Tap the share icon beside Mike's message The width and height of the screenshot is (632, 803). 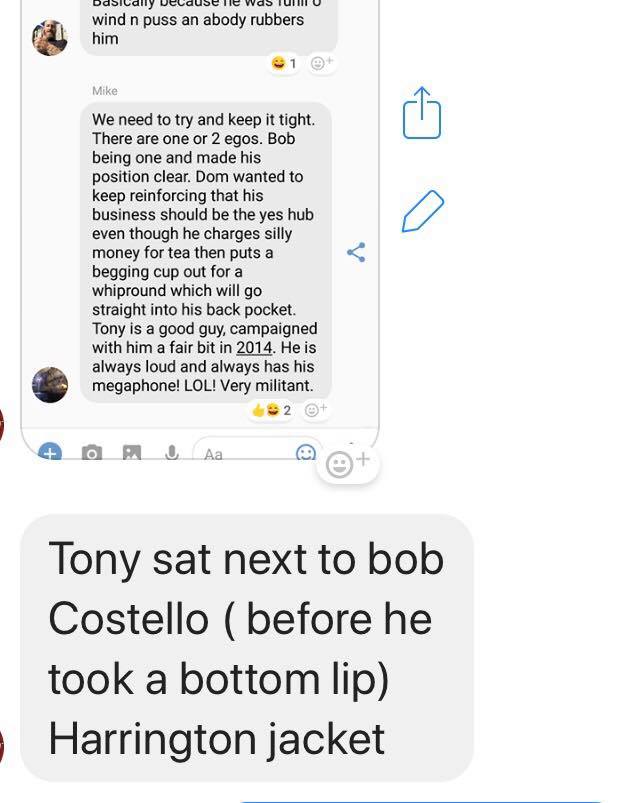coord(356,252)
